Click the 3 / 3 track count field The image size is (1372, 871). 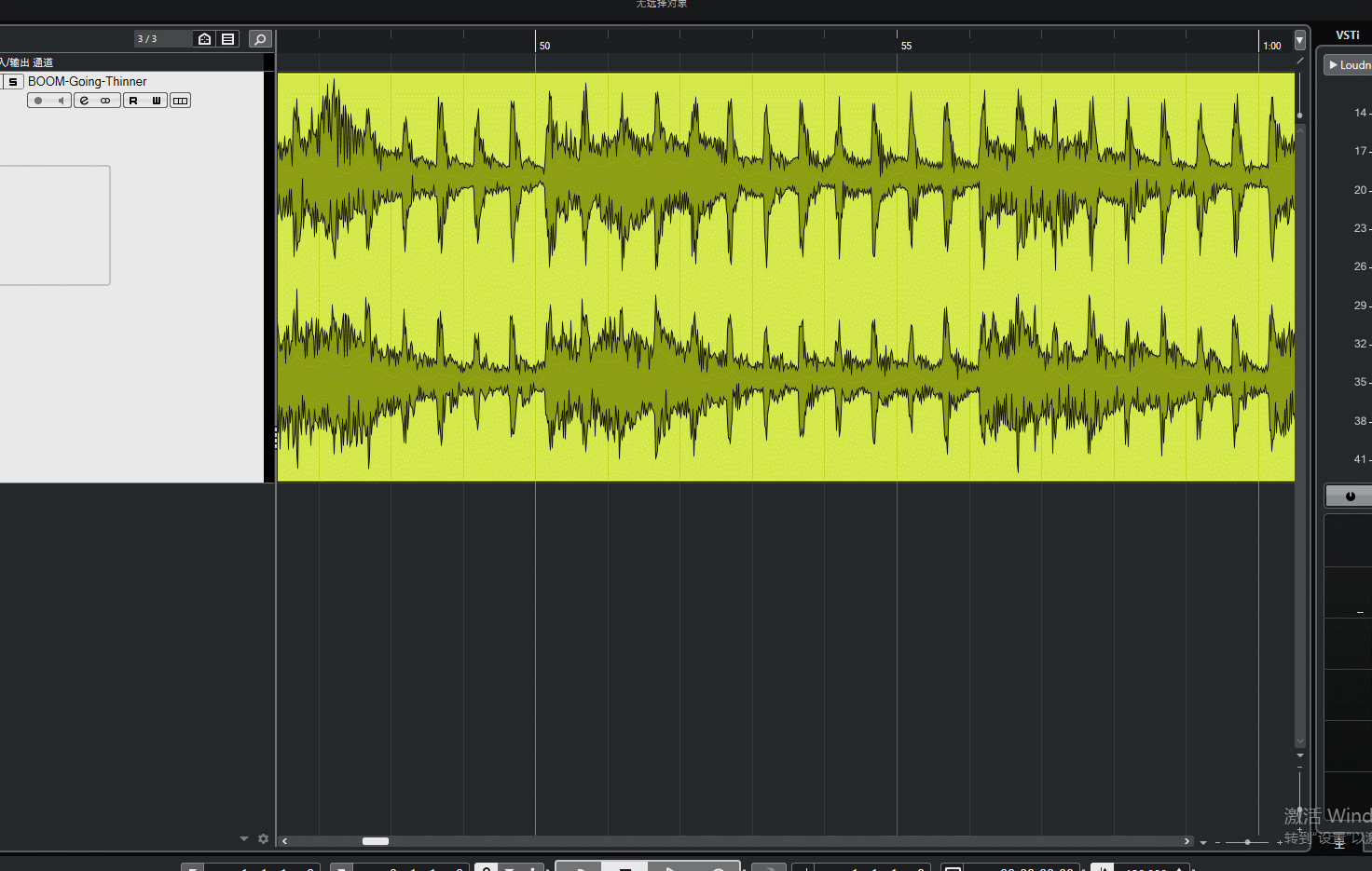[x=162, y=39]
